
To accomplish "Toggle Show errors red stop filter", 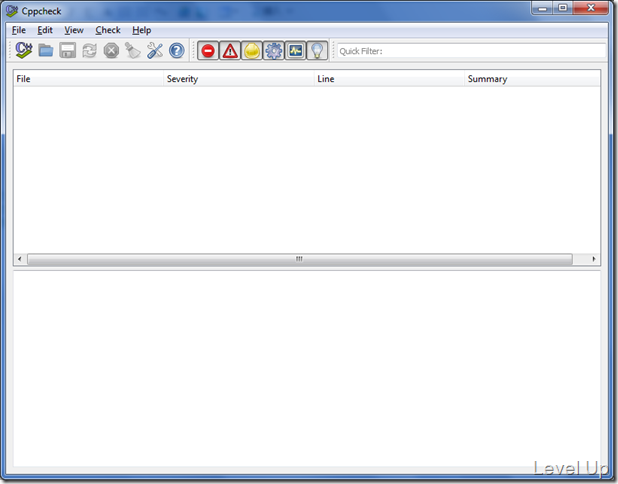I will click(208, 51).
